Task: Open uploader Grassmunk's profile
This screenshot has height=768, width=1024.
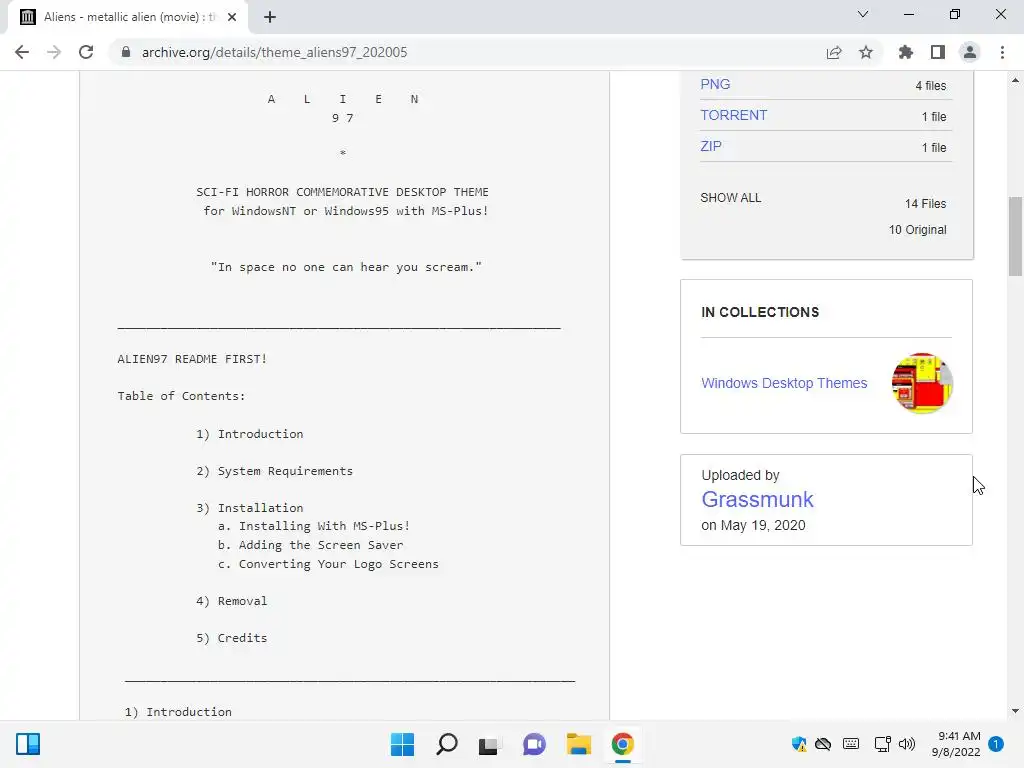Action: 758,500
